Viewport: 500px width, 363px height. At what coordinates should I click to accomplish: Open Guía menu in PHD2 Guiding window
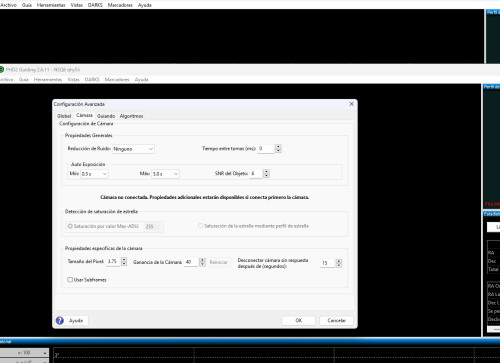point(24,80)
